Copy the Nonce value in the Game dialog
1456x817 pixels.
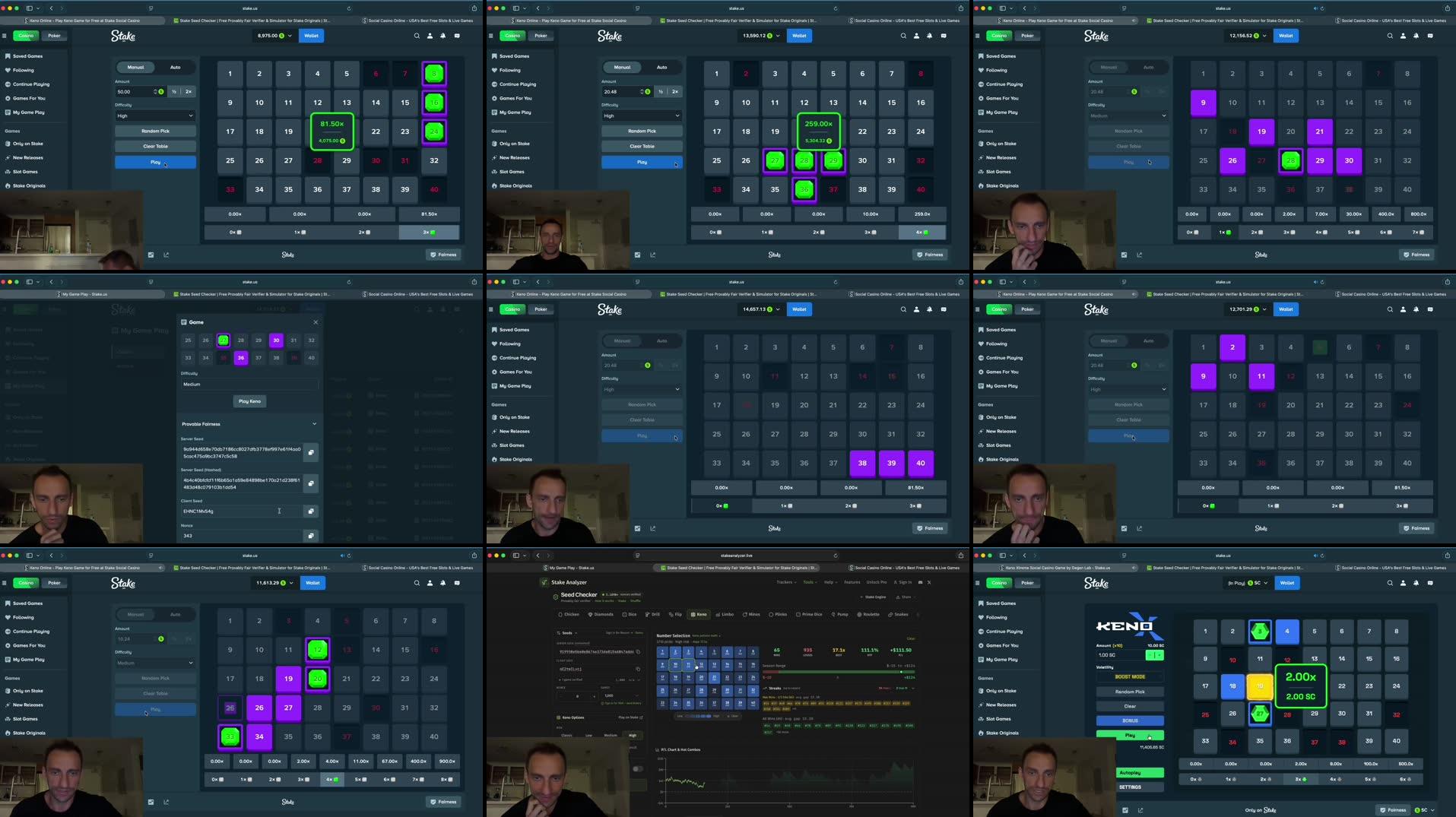click(311, 536)
